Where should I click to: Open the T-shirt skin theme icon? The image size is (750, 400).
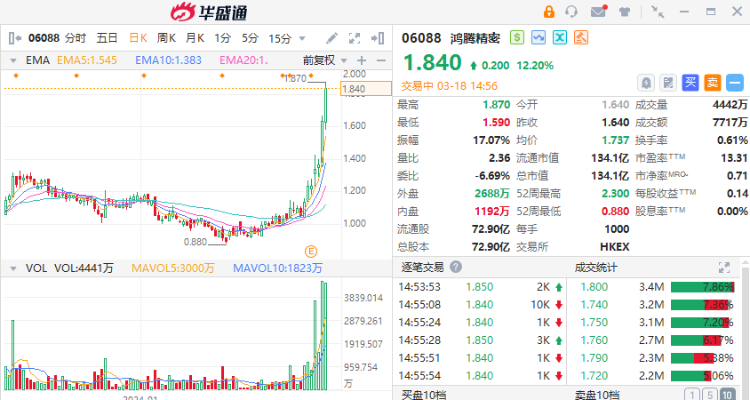pyautogui.click(x=624, y=11)
